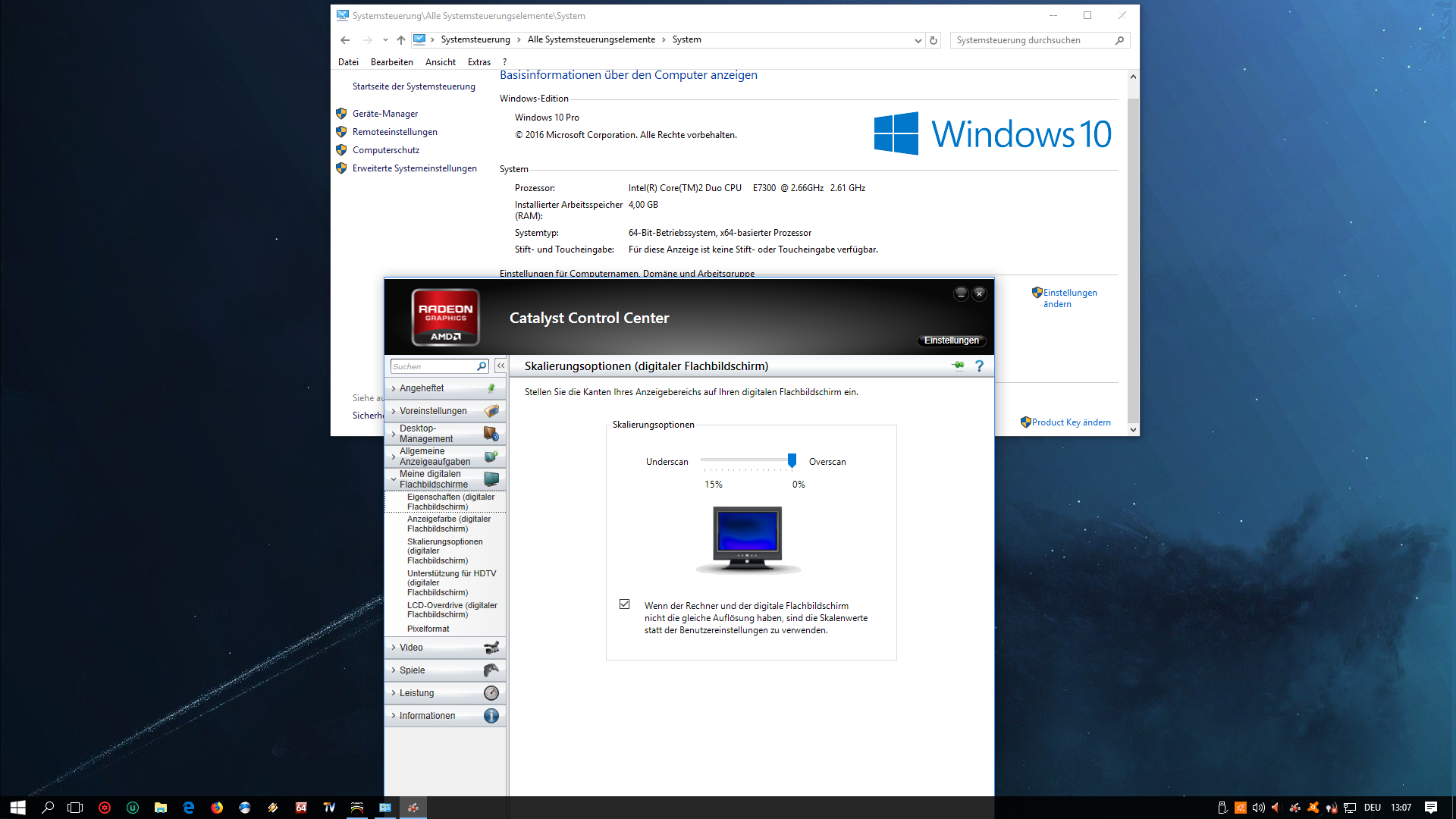Viewport: 1456px width, 819px height.
Task: Expand the Leistung section
Action: point(394,693)
